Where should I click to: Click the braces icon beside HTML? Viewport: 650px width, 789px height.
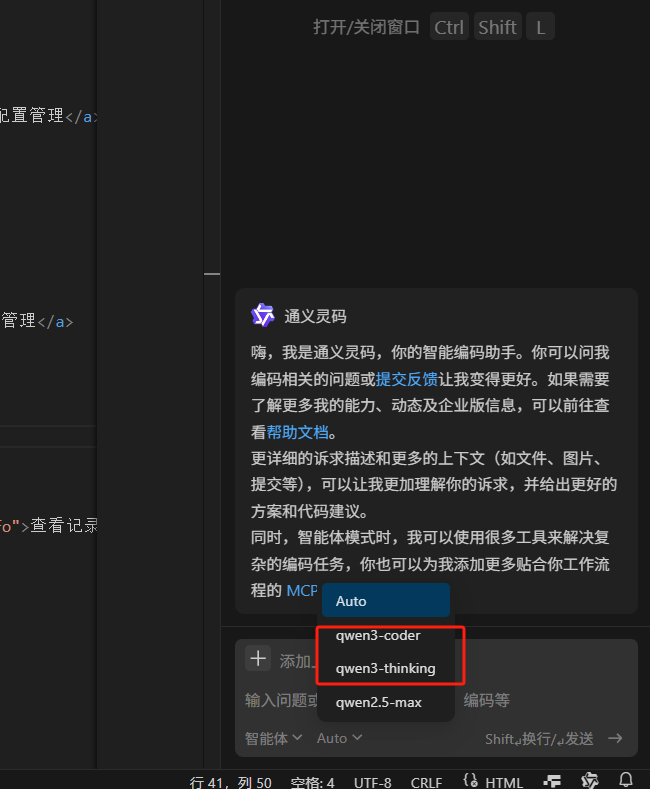pyautogui.click(x=471, y=780)
